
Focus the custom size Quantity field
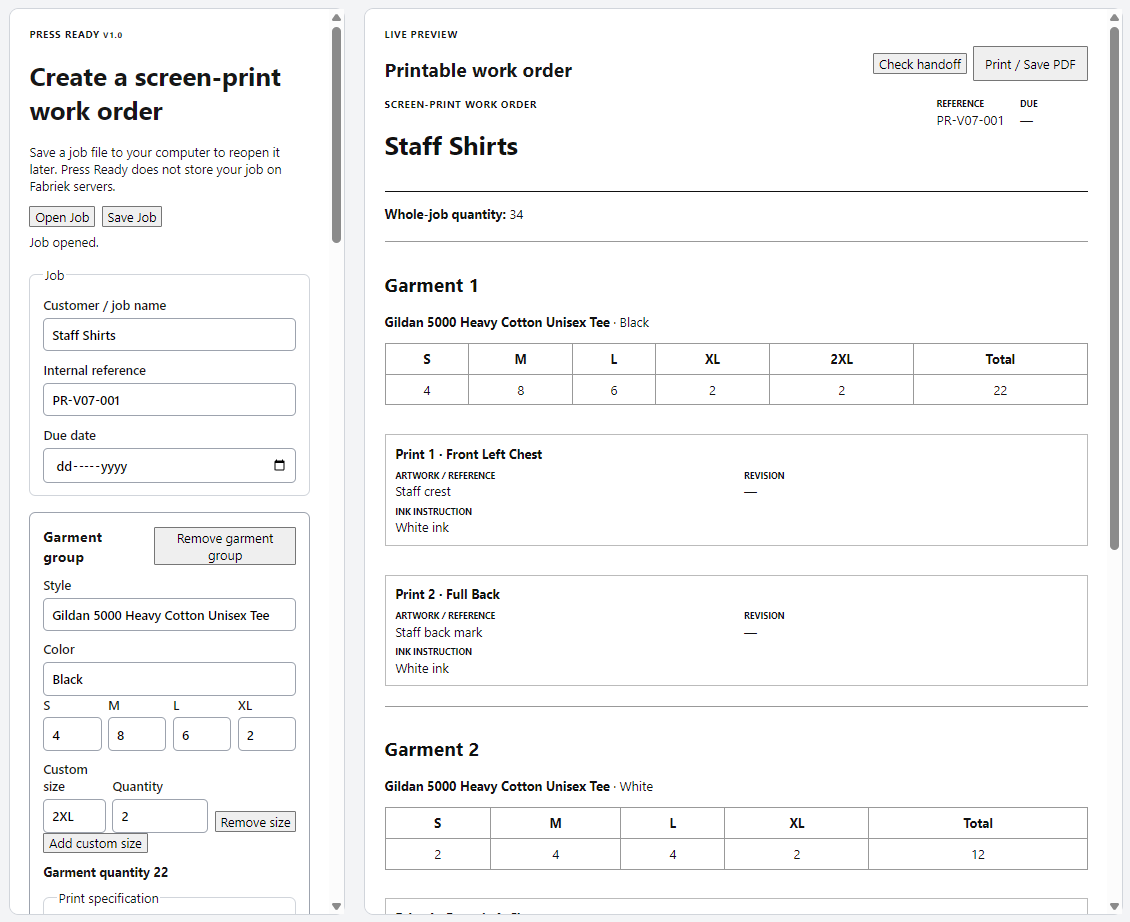tap(160, 816)
